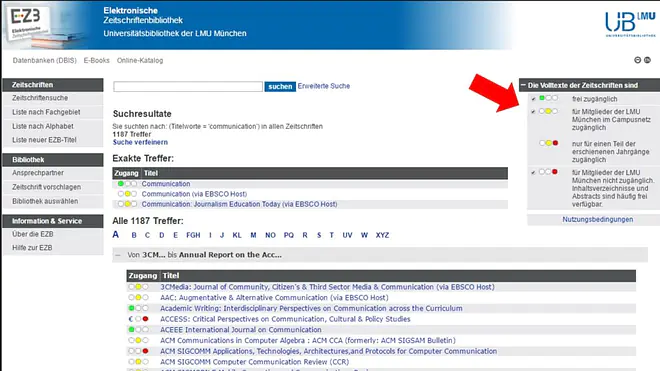Toggle the 'frei zugänglich' checkbox
Image resolution: width=660 pixels, height=371 pixels.
click(x=533, y=99)
